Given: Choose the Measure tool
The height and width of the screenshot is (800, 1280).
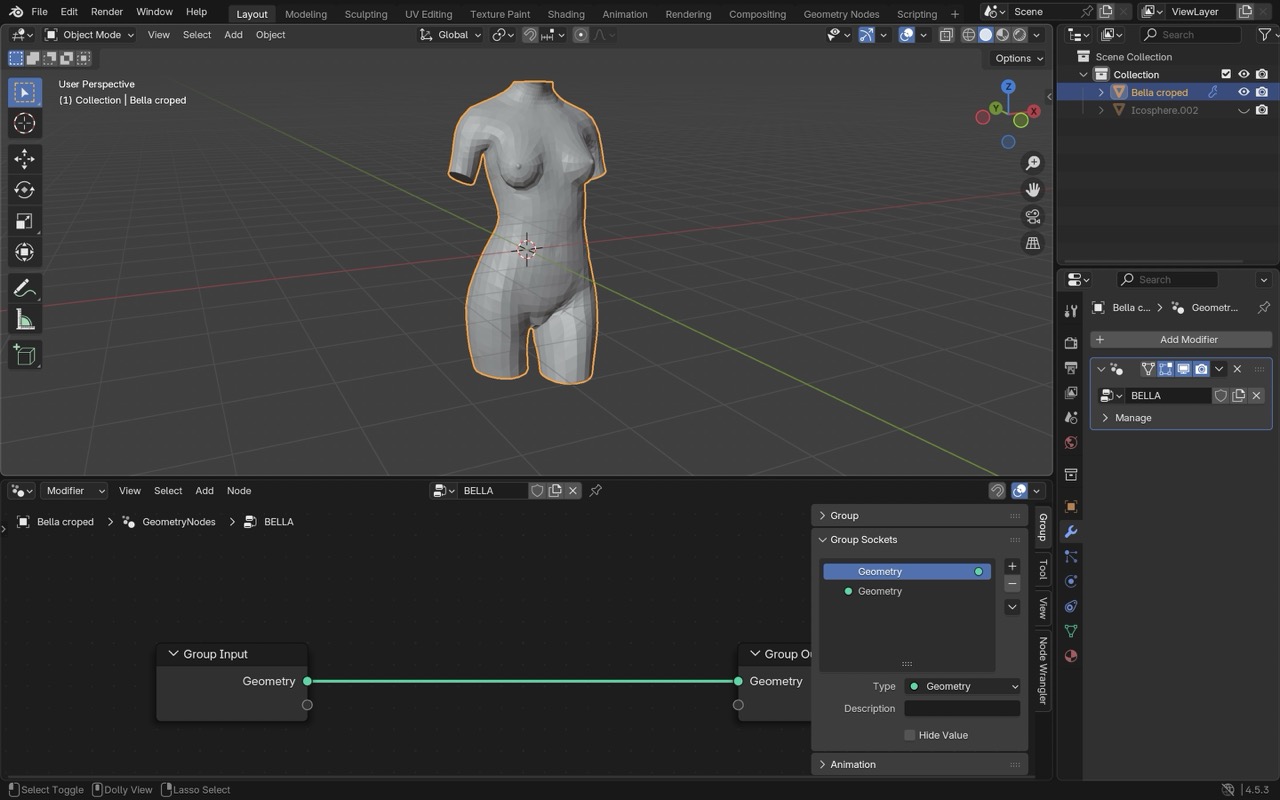Looking at the screenshot, I should pos(25,320).
